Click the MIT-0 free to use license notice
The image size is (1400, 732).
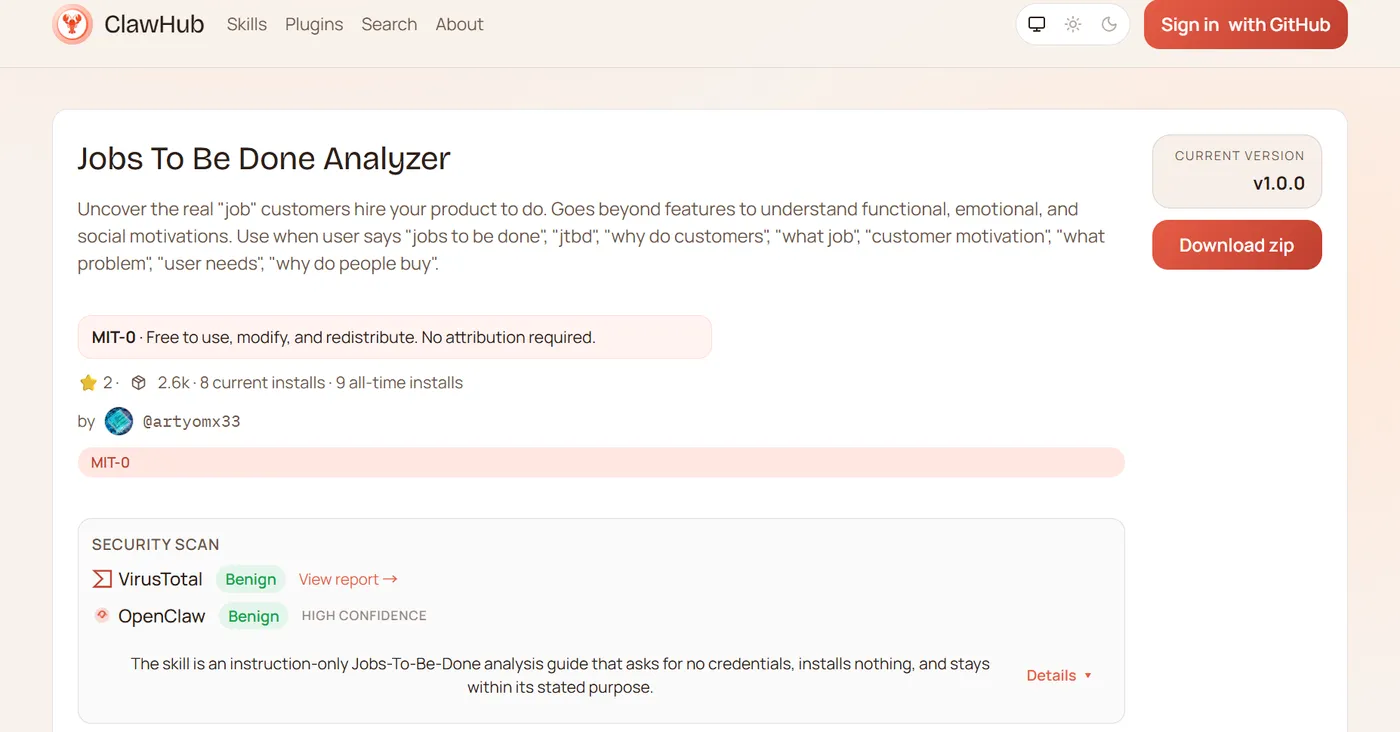pos(395,337)
